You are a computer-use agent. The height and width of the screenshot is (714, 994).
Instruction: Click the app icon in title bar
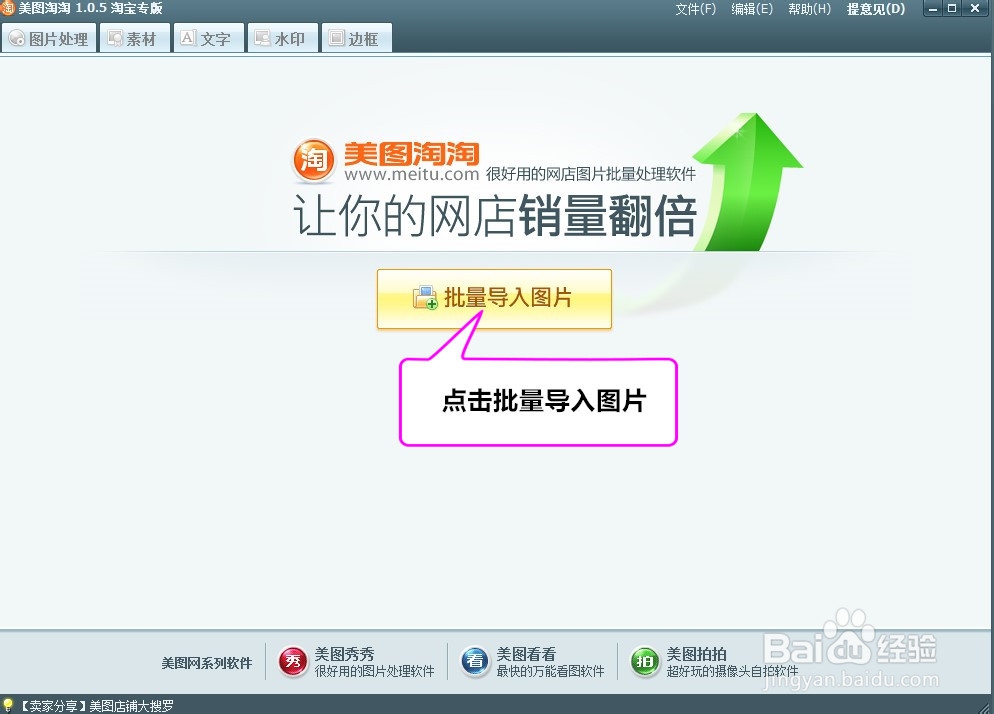coord(8,8)
